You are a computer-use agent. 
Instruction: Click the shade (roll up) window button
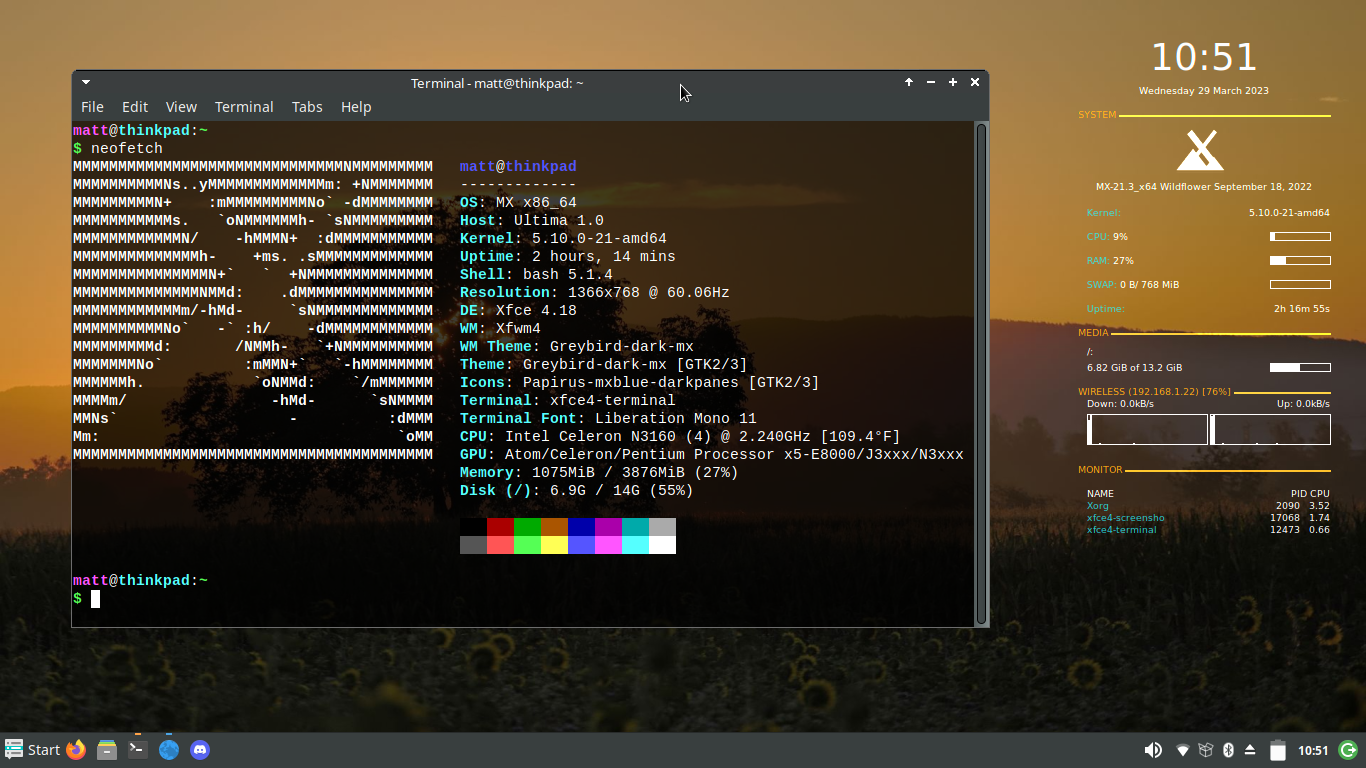pos(909,82)
